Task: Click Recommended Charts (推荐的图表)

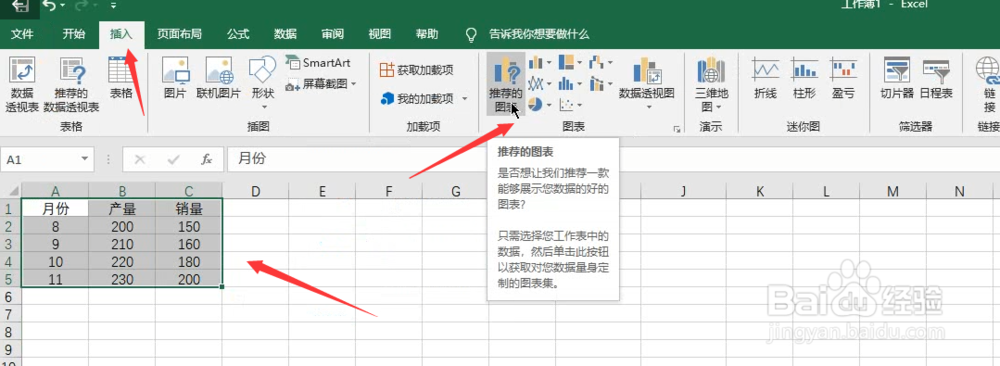Action: (x=506, y=84)
